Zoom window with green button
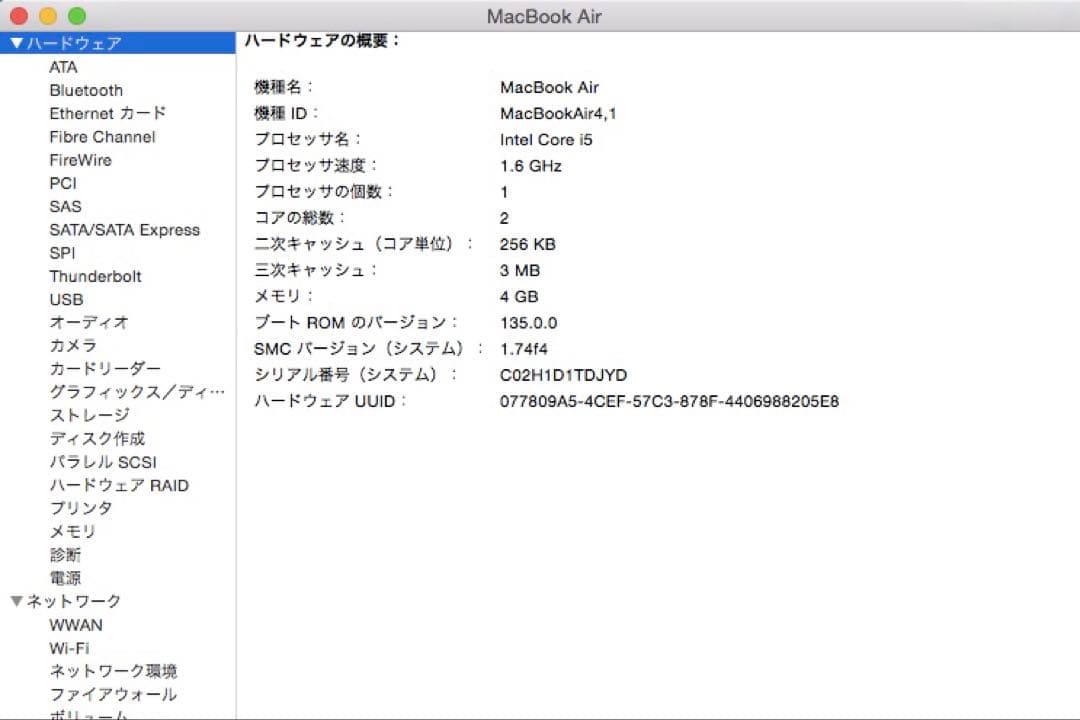Screen dimensions: 1080x720 [77, 16]
